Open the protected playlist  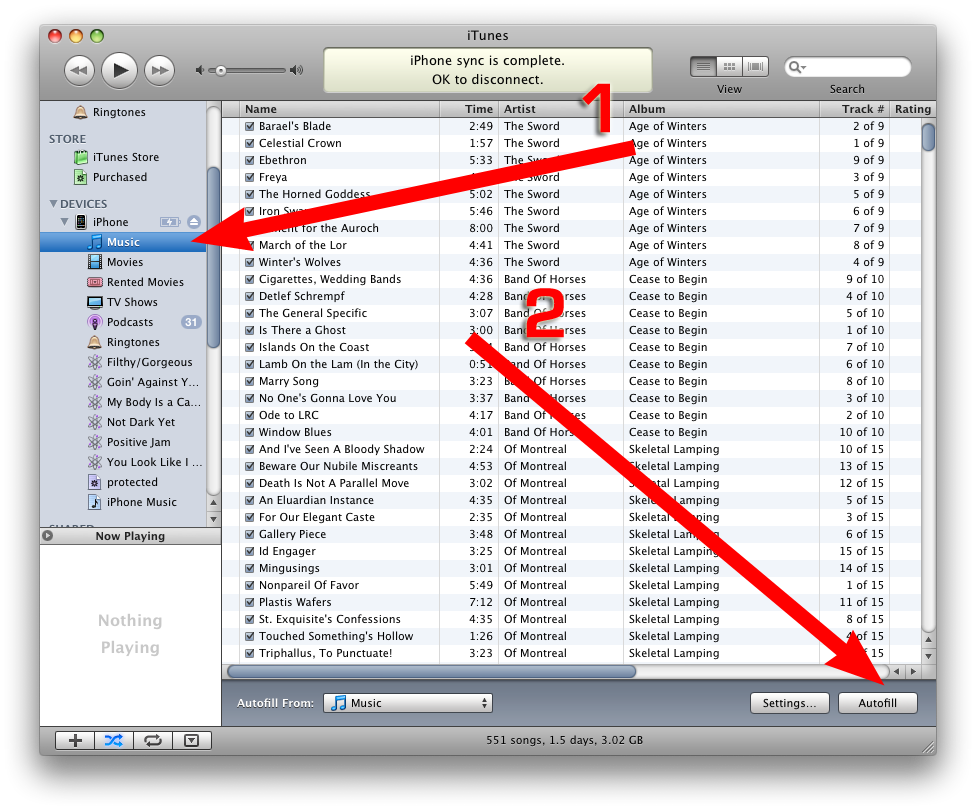click(x=123, y=482)
